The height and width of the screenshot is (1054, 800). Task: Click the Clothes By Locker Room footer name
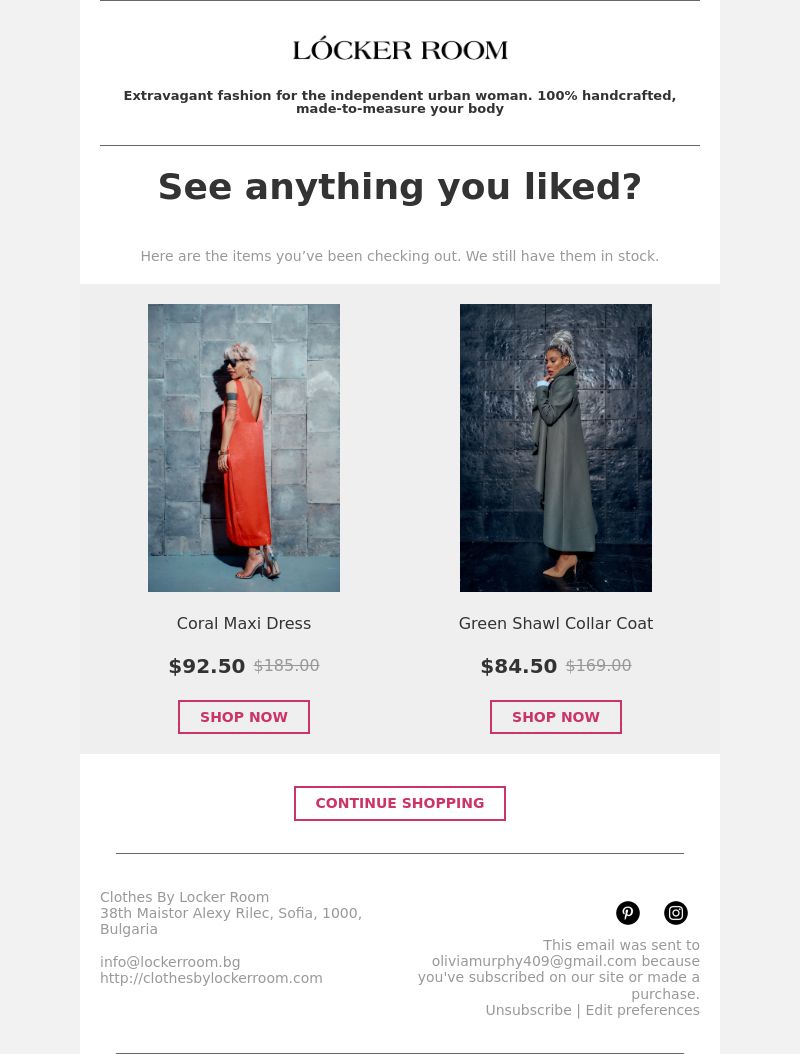point(185,897)
